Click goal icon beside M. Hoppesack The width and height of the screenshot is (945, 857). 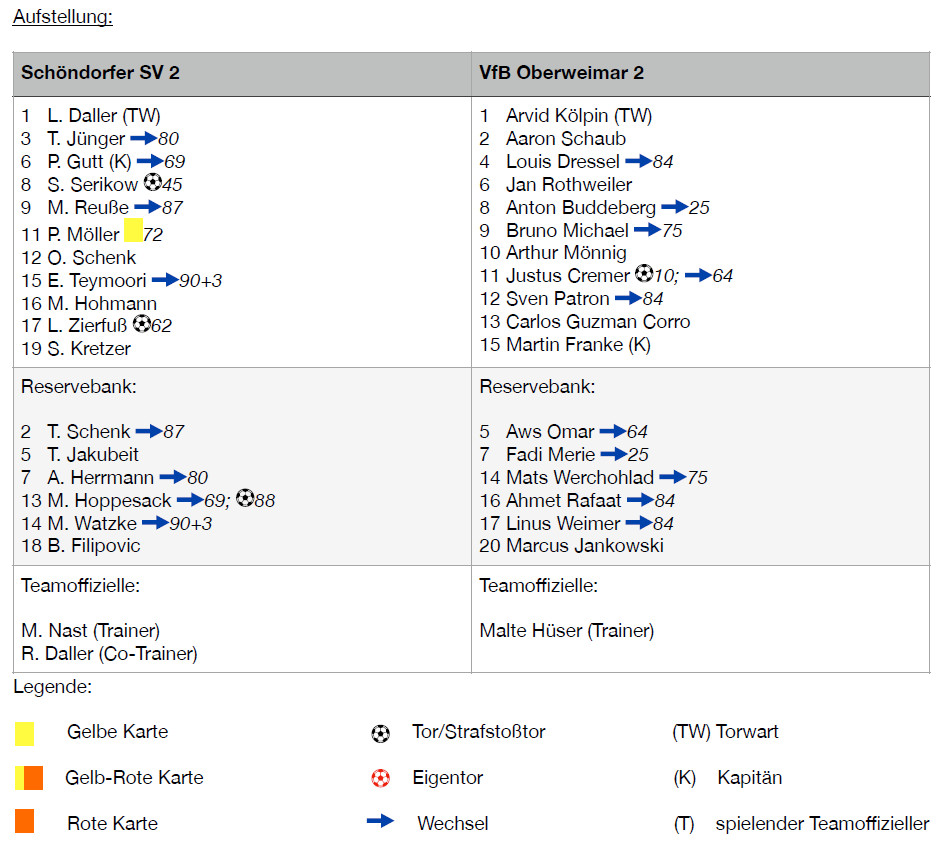tap(245, 498)
